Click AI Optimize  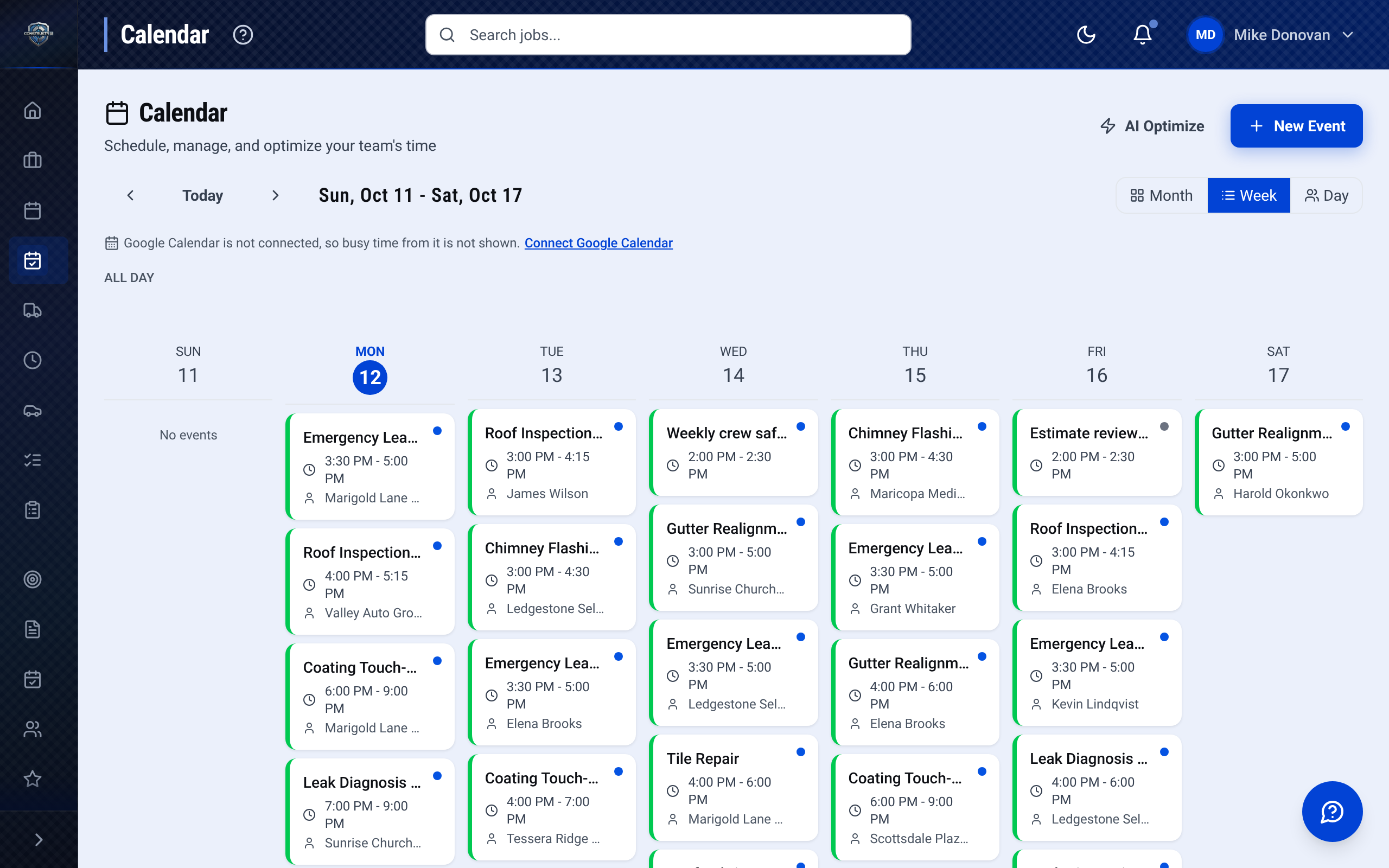pos(1152,126)
